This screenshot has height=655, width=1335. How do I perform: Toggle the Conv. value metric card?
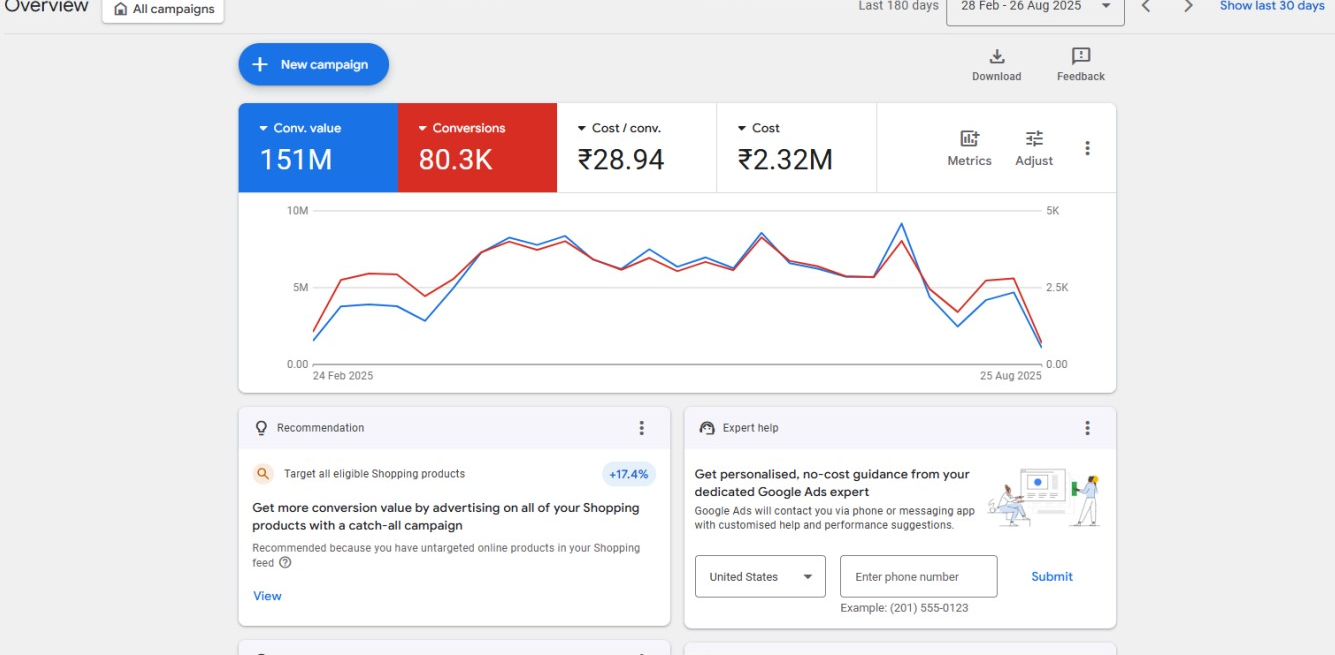click(317, 147)
